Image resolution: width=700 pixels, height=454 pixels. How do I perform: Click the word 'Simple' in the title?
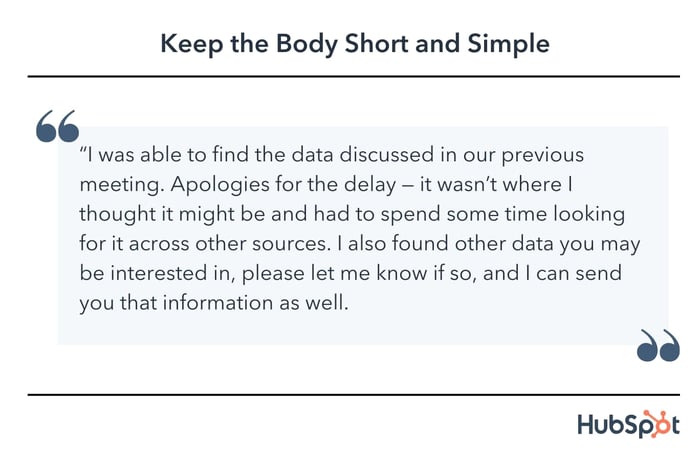pyautogui.click(x=508, y=44)
